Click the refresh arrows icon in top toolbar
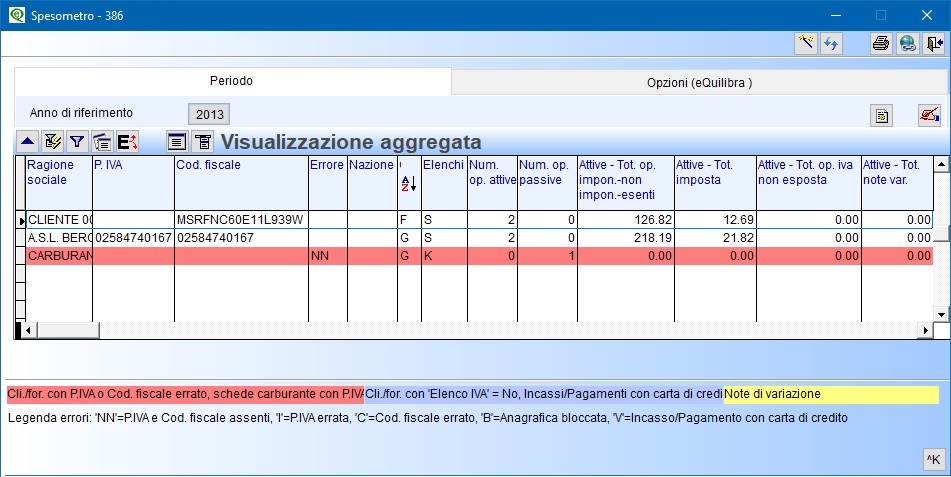This screenshot has height=477, width=951. [830, 43]
